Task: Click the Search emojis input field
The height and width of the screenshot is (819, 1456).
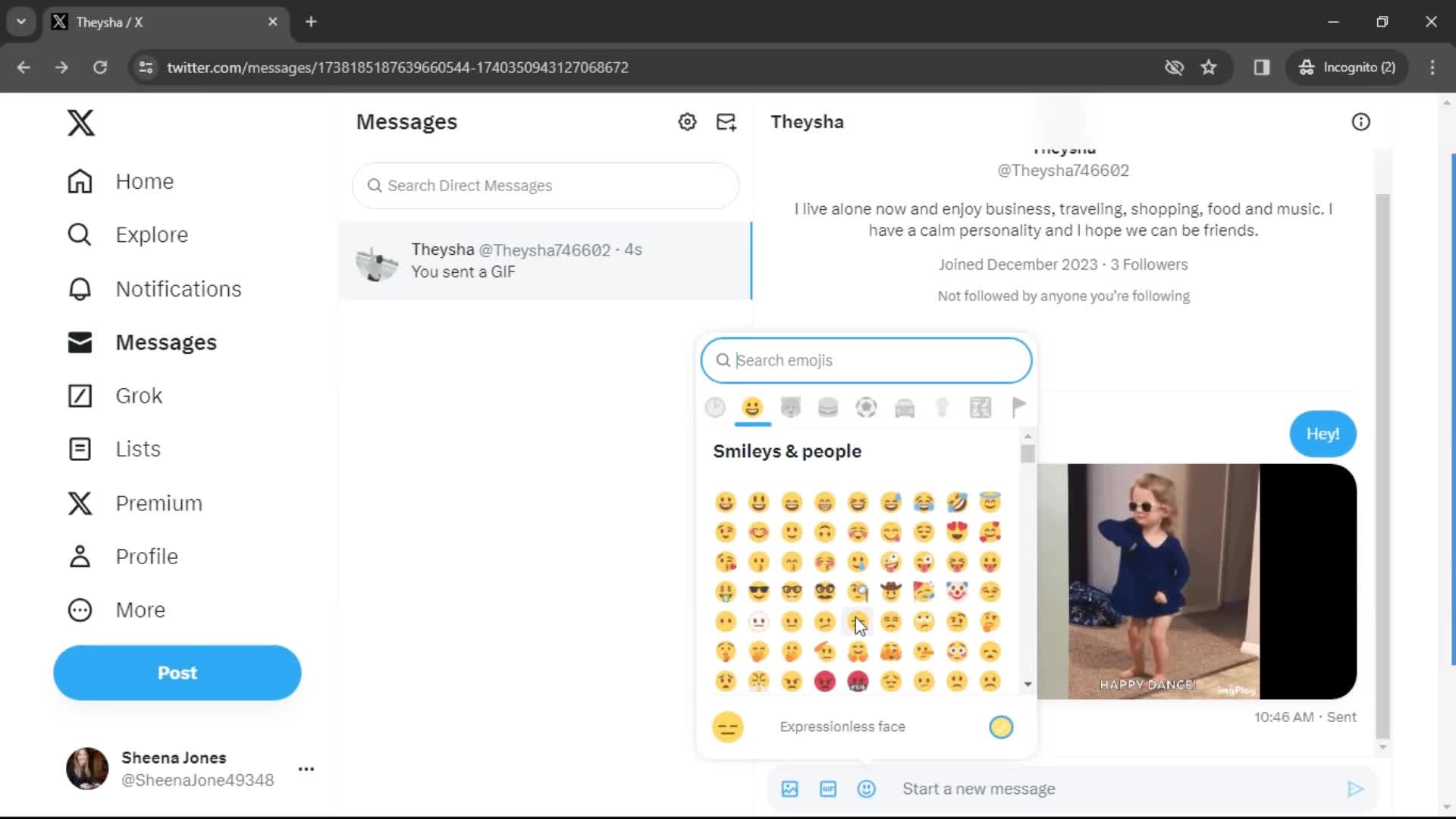Action: [x=865, y=360]
